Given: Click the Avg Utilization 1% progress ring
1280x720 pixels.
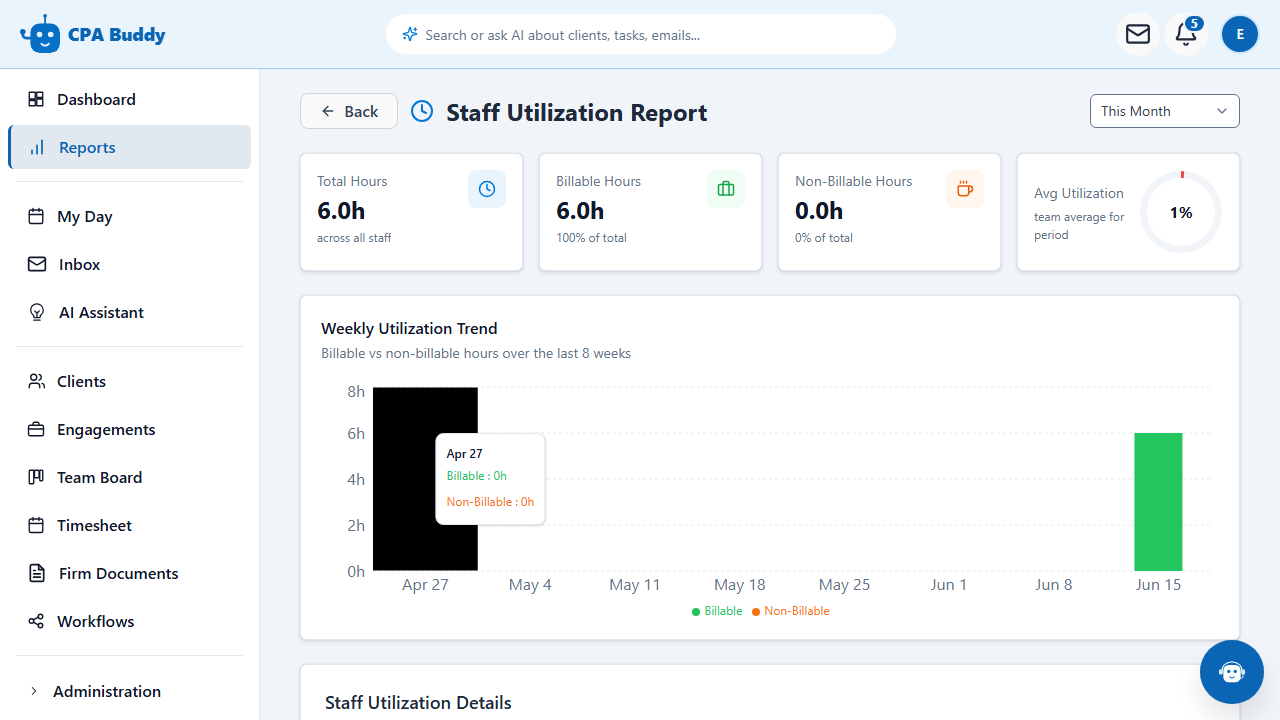Looking at the screenshot, I should pos(1181,212).
